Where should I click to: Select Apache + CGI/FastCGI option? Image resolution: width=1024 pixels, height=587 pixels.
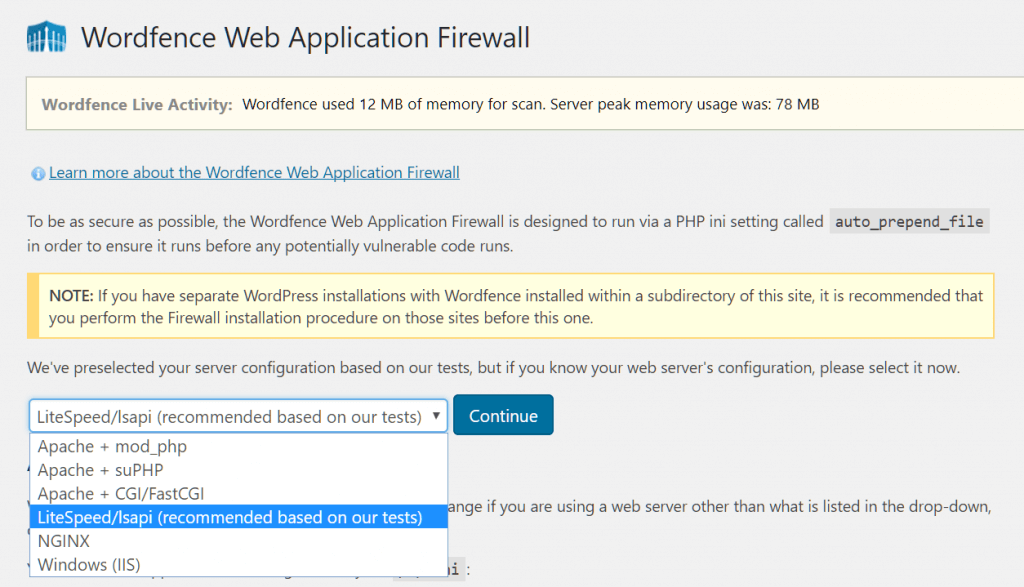click(x=120, y=493)
